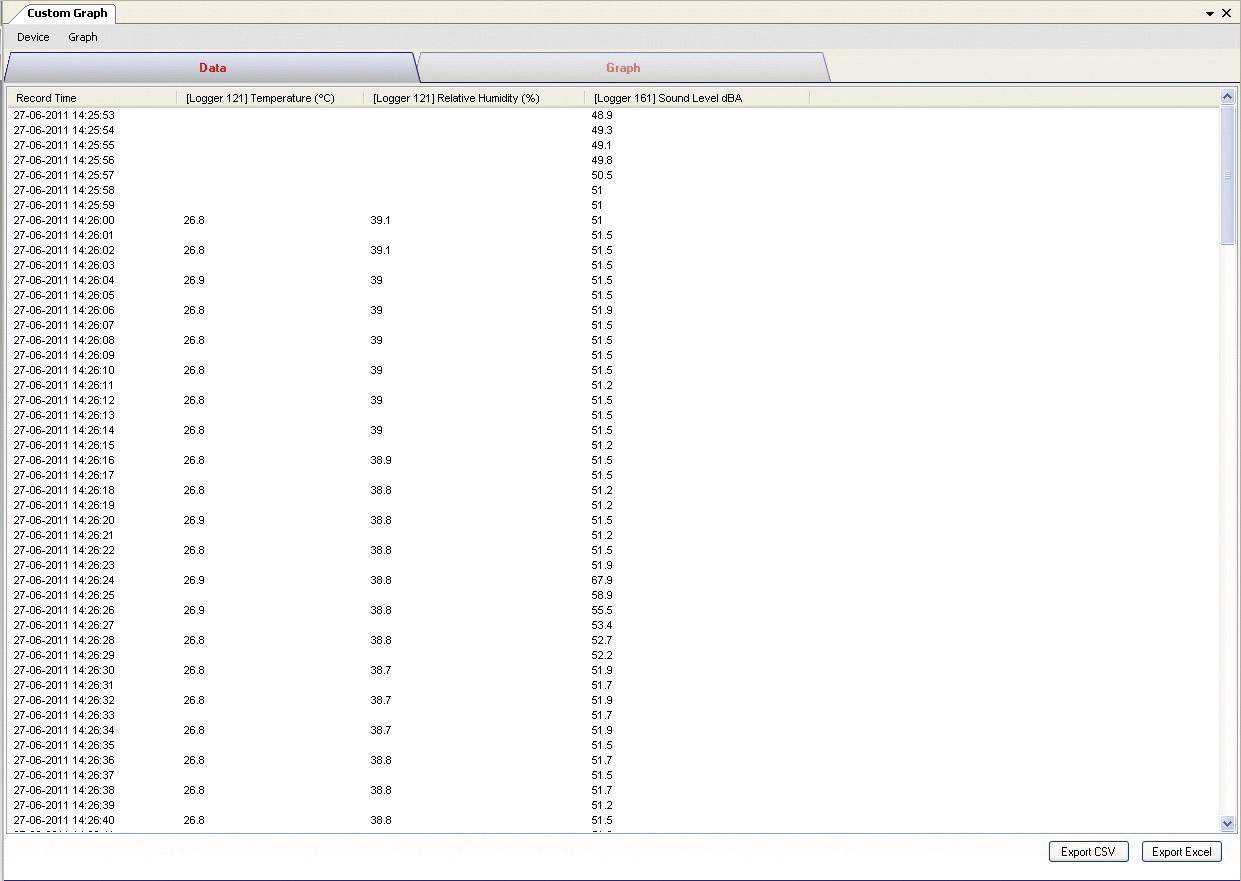1241x881 pixels.
Task: Select the first row at 14:25:53
Action: pyautogui.click(x=64, y=115)
